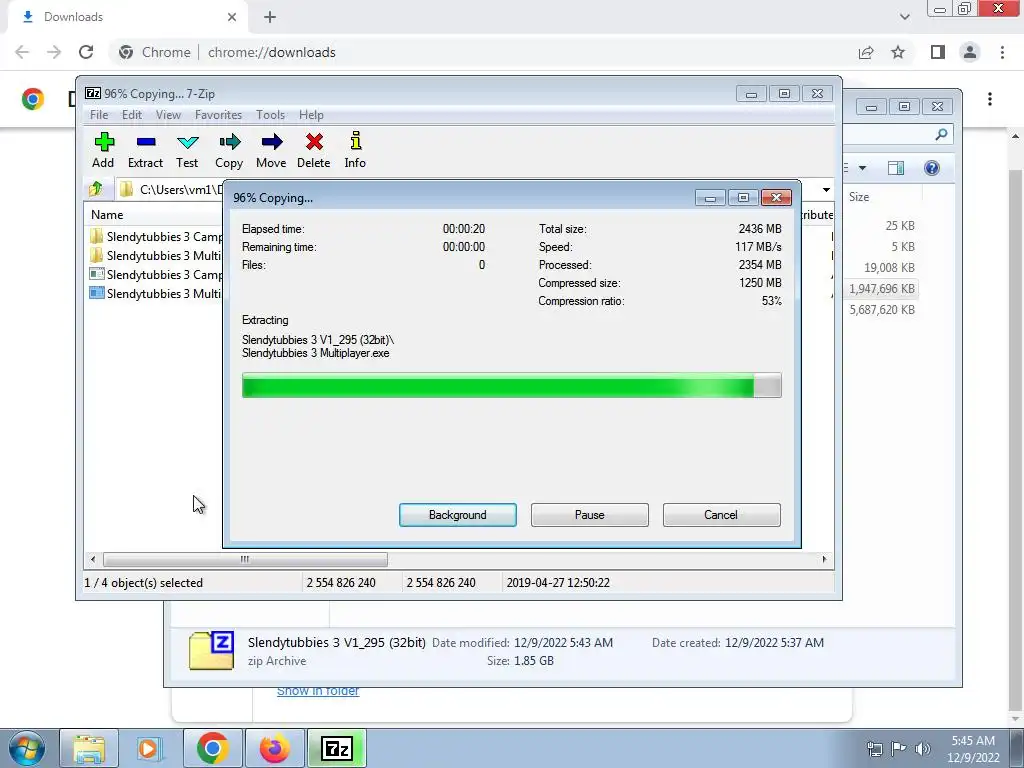Open the Favorites menu in 7-Zip
Screen dimensions: 1024x768
click(218, 115)
